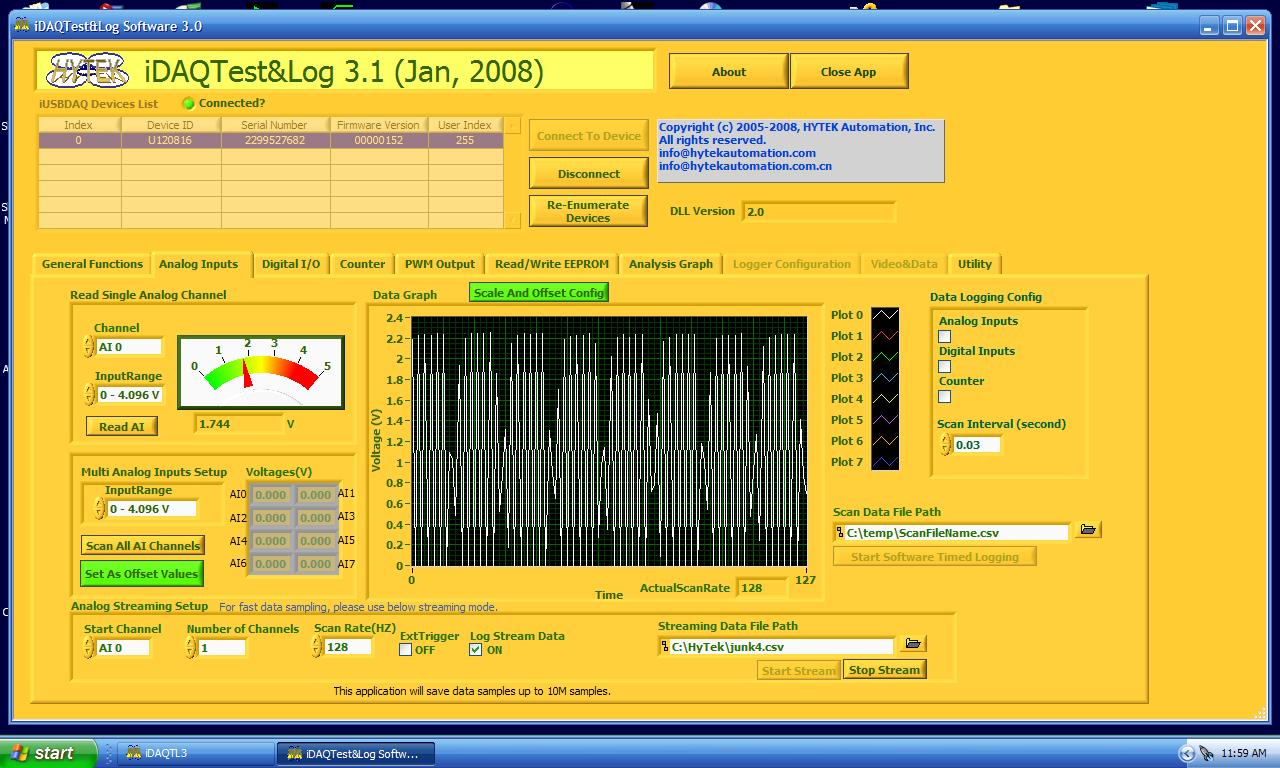The height and width of the screenshot is (768, 1280).
Task: Click the analog voltage gauge meter
Action: [x=261, y=372]
